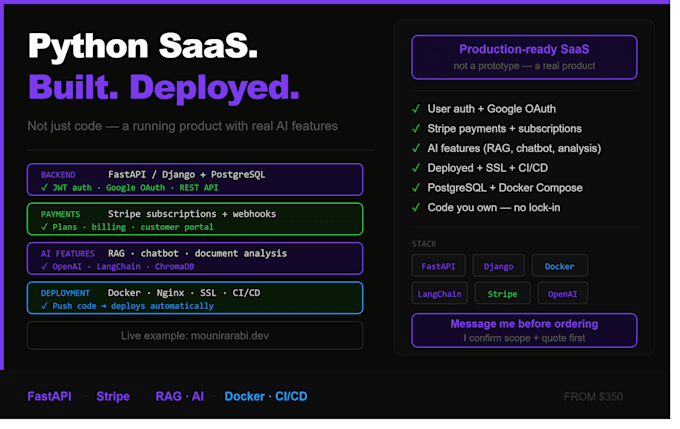The width and height of the screenshot is (680, 429).
Task: Click the BACKEND label
Action: pyautogui.click(x=58, y=175)
